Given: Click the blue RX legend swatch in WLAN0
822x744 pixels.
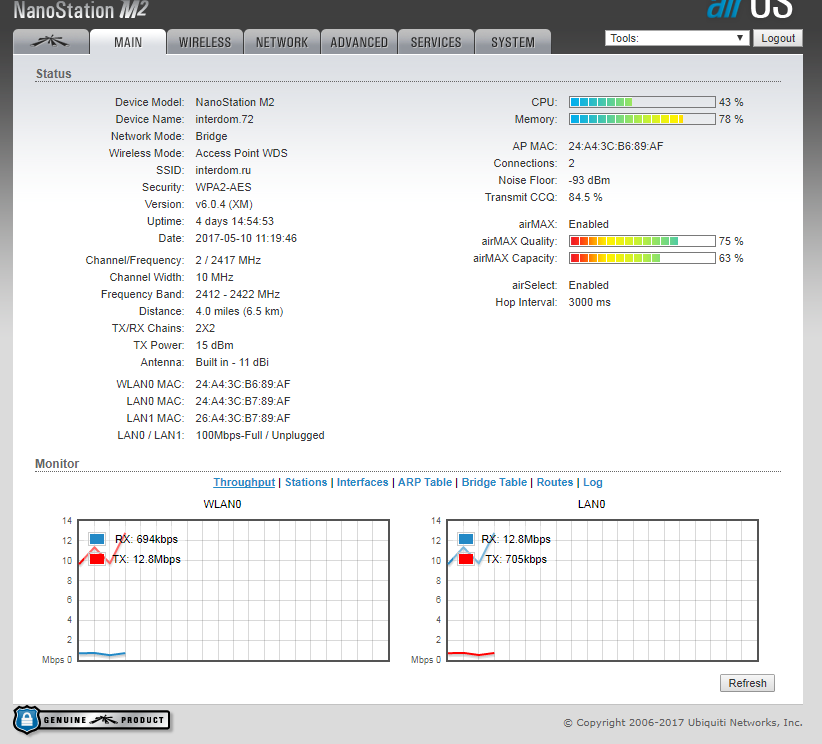Looking at the screenshot, I should click(97, 539).
